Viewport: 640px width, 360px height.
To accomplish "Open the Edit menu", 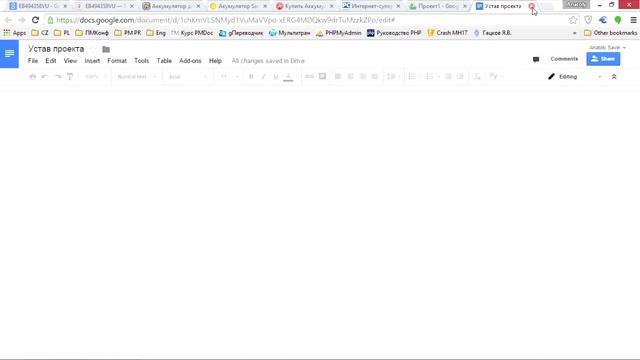I will tap(51, 61).
